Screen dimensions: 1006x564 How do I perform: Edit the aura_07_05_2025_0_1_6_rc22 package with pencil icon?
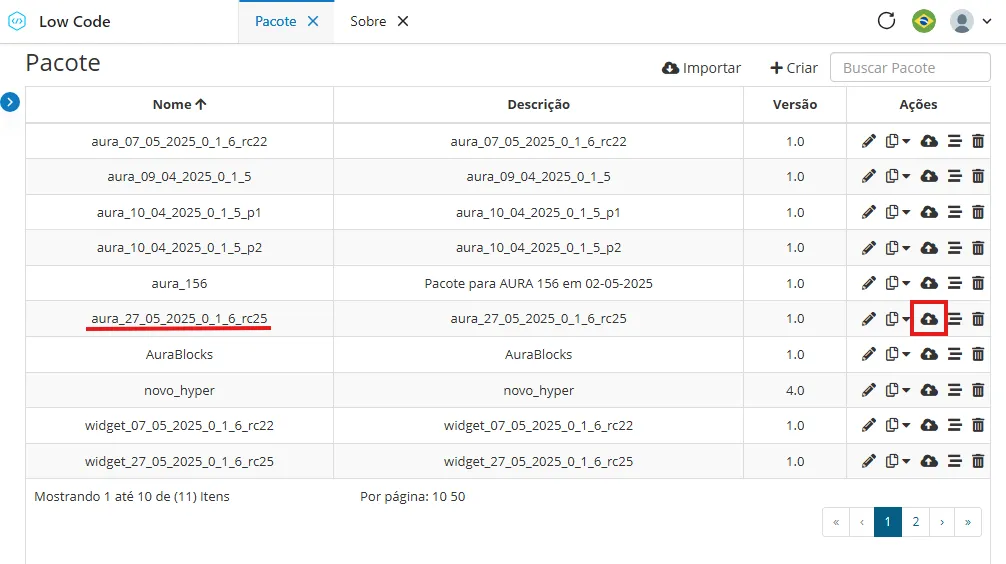pyautogui.click(x=869, y=141)
